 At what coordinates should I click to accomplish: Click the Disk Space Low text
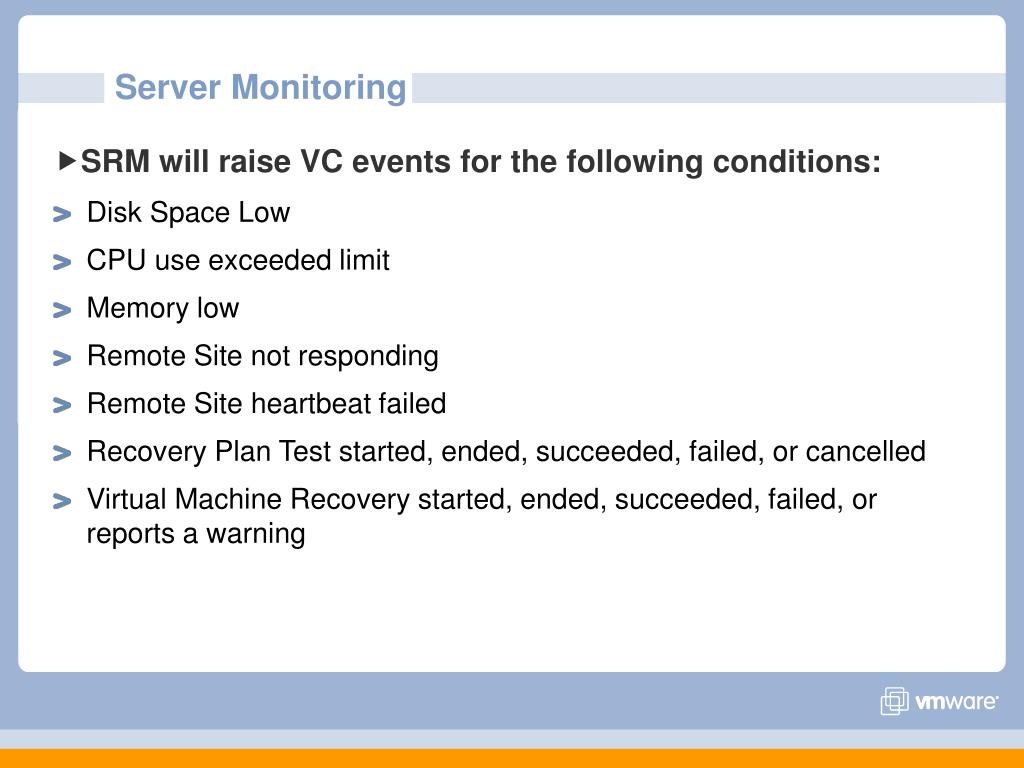click(x=188, y=213)
